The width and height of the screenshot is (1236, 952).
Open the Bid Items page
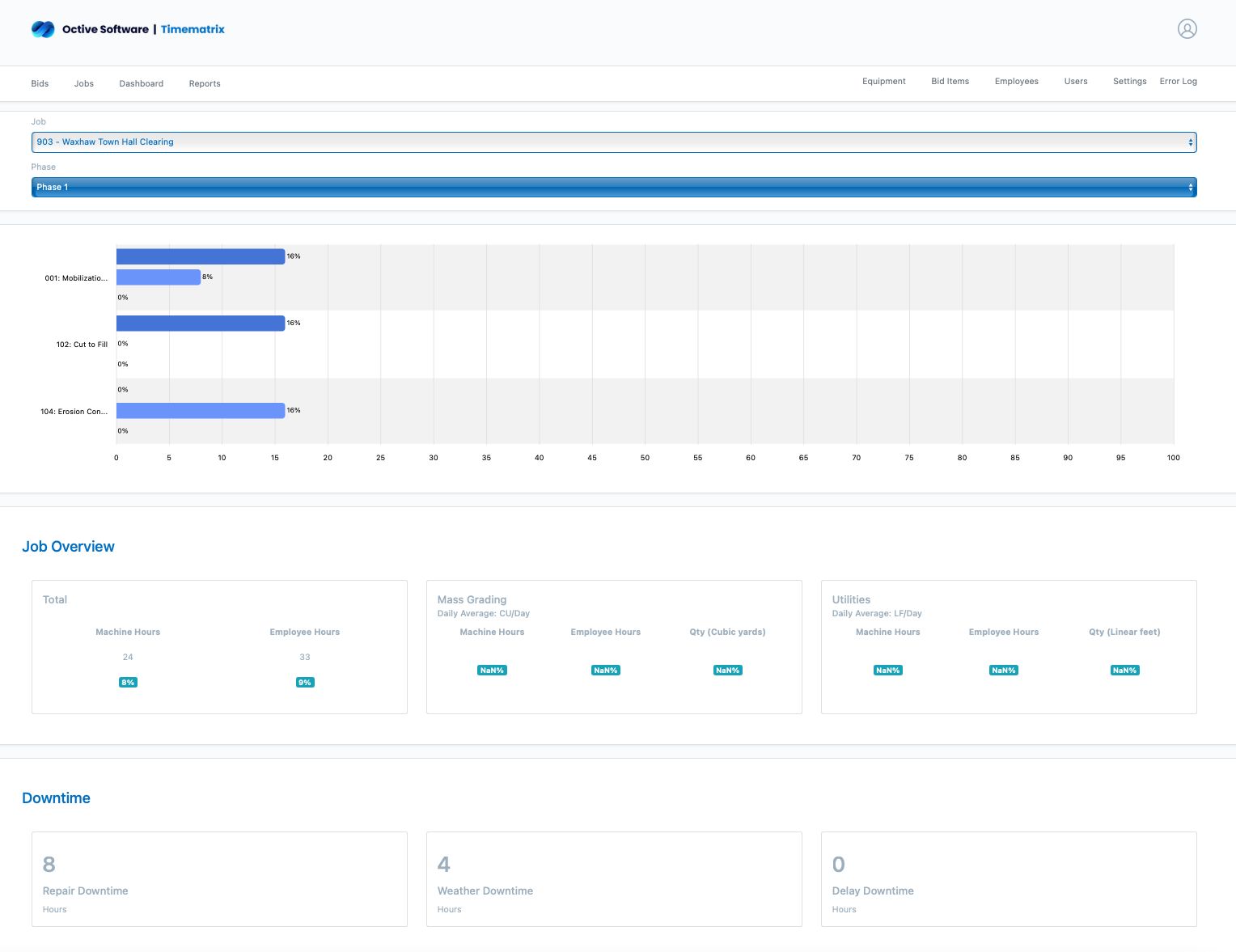[950, 82]
